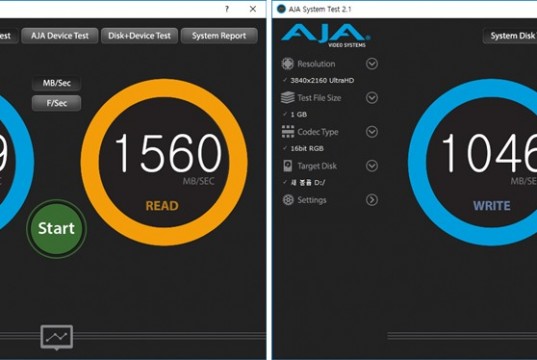Expand the Test File Size dropdown chevron
Viewport: 537px width, 360px height.
[372, 98]
